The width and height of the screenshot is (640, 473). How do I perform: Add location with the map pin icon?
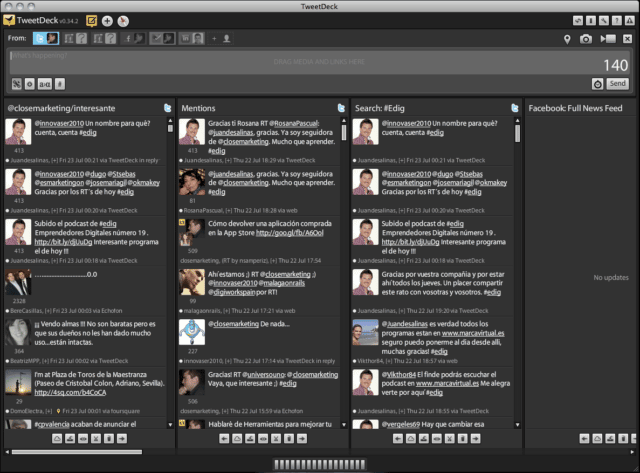567,39
